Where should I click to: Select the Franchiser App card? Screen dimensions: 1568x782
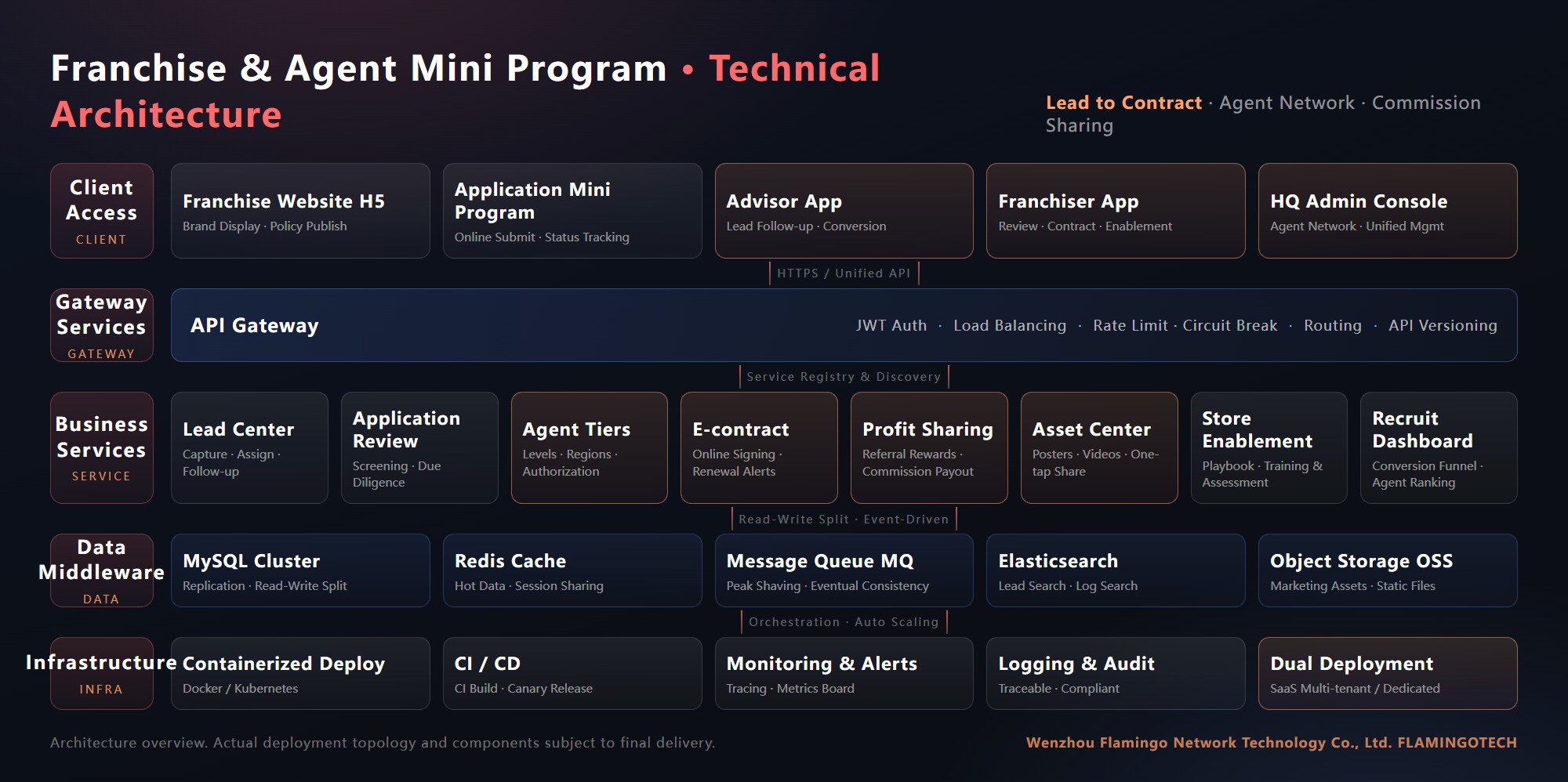coord(1116,211)
